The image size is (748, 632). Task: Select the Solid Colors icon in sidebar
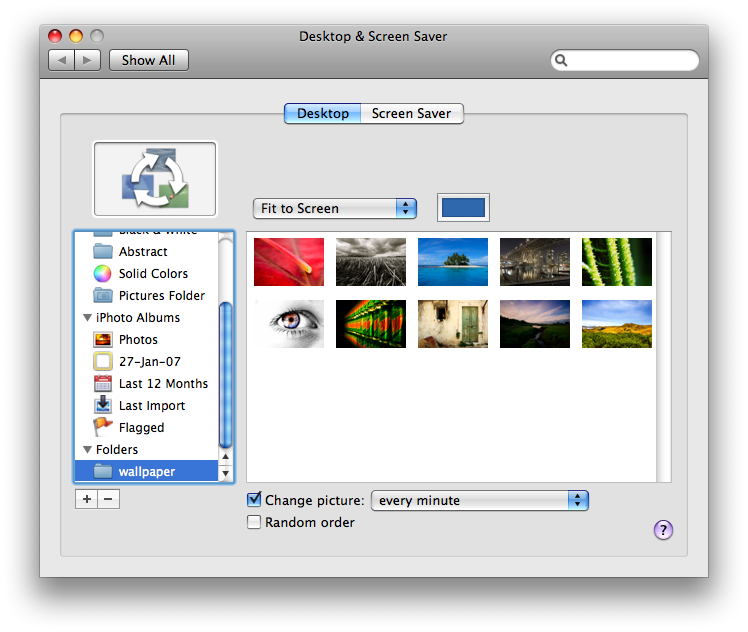point(102,274)
